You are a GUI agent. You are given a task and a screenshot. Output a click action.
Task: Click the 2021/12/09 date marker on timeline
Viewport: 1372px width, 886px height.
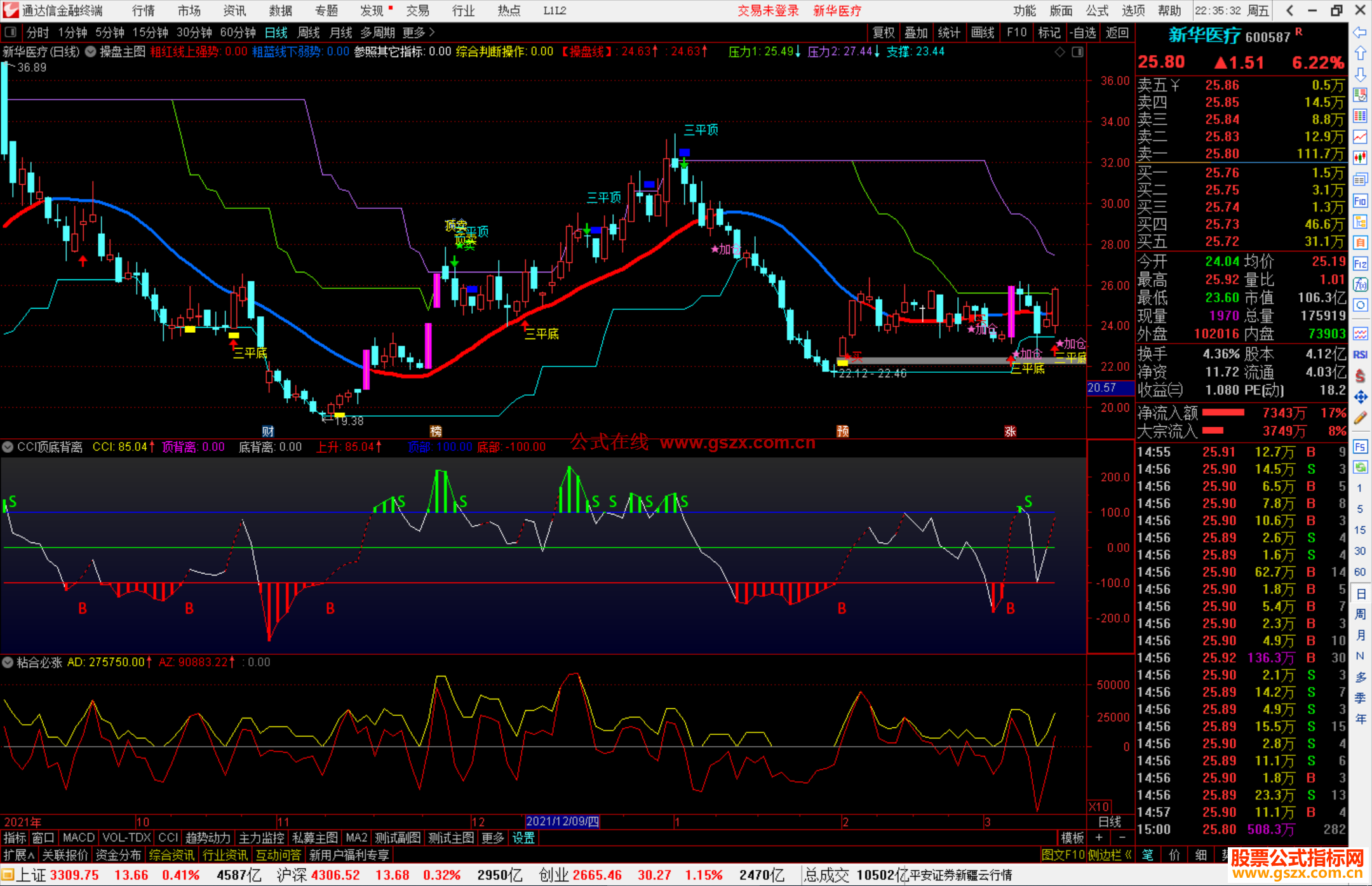coord(562,821)
